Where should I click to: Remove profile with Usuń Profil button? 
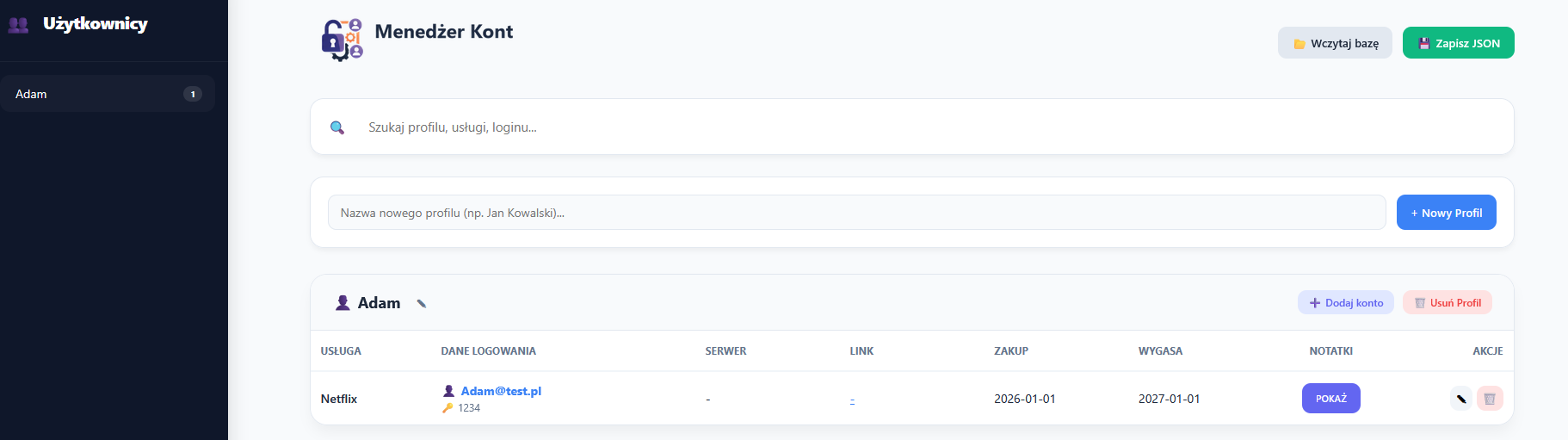click(x=1447, y=303)
